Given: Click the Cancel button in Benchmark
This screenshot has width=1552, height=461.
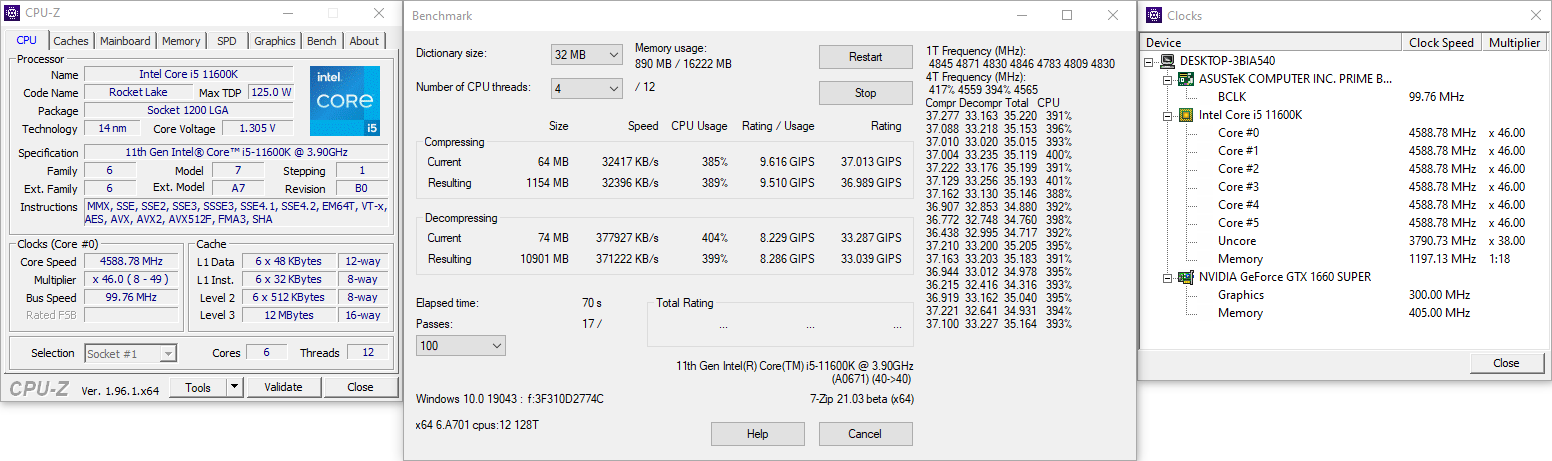Looking at the screenshot, I should point(866,434).
